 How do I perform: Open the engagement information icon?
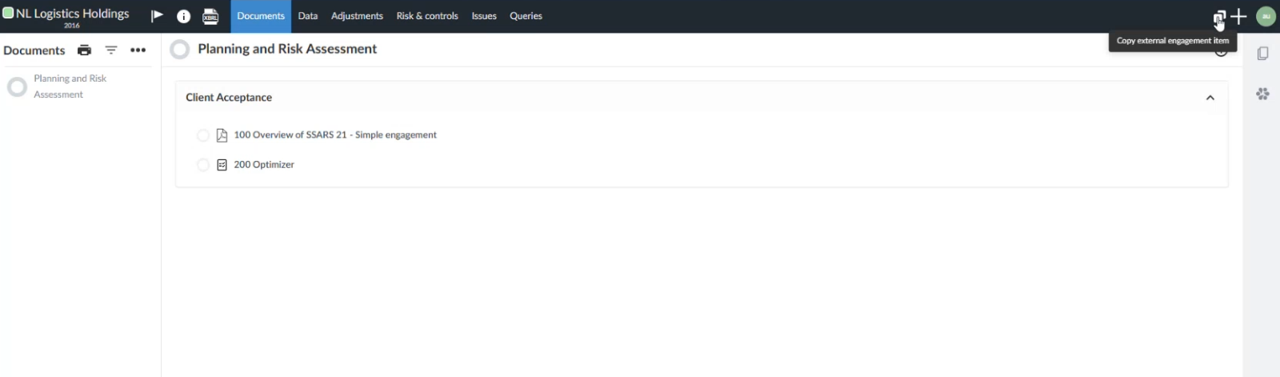184,16
